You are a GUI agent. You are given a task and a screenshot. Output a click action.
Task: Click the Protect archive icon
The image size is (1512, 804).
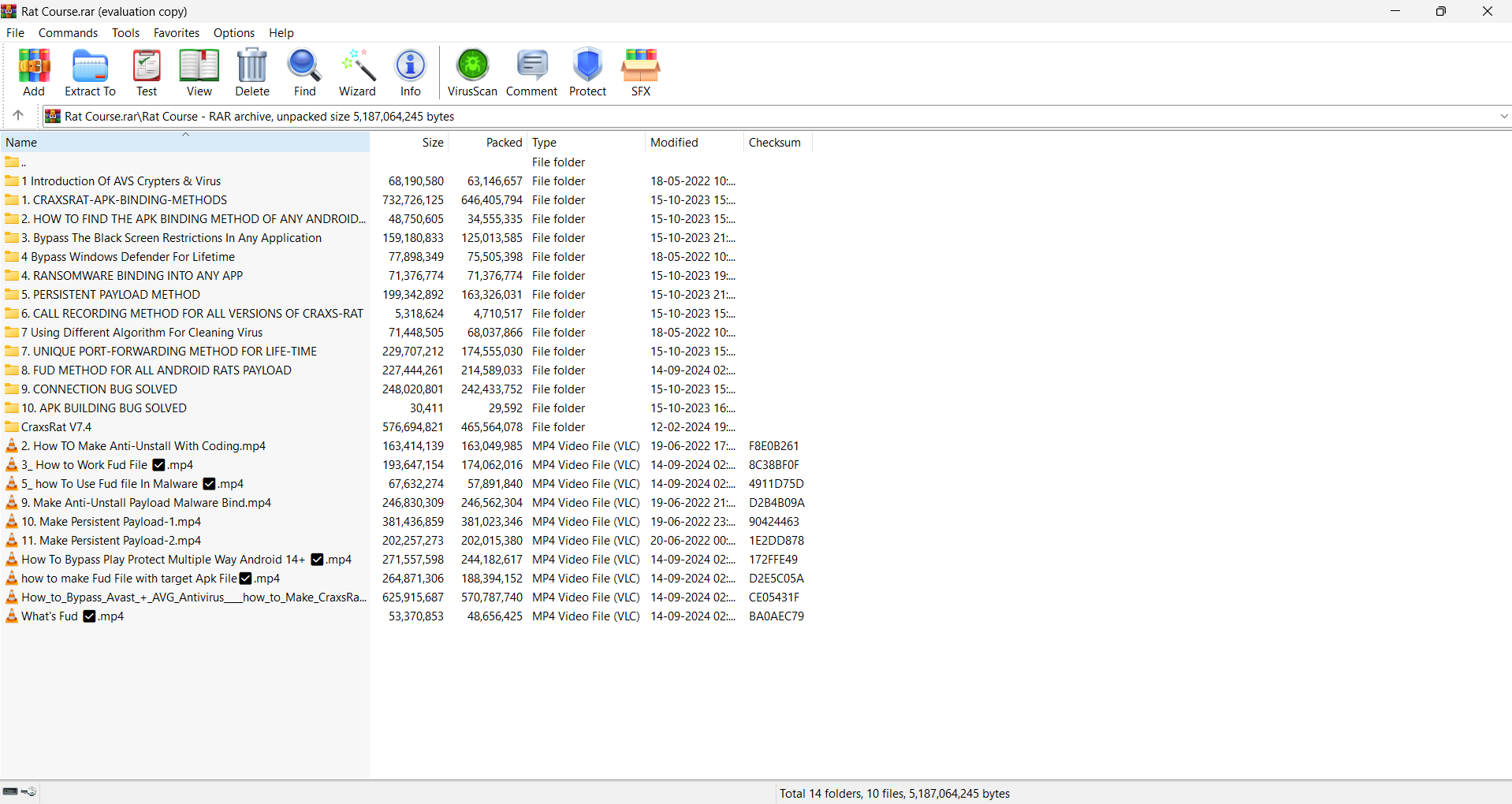click(587, 73)
